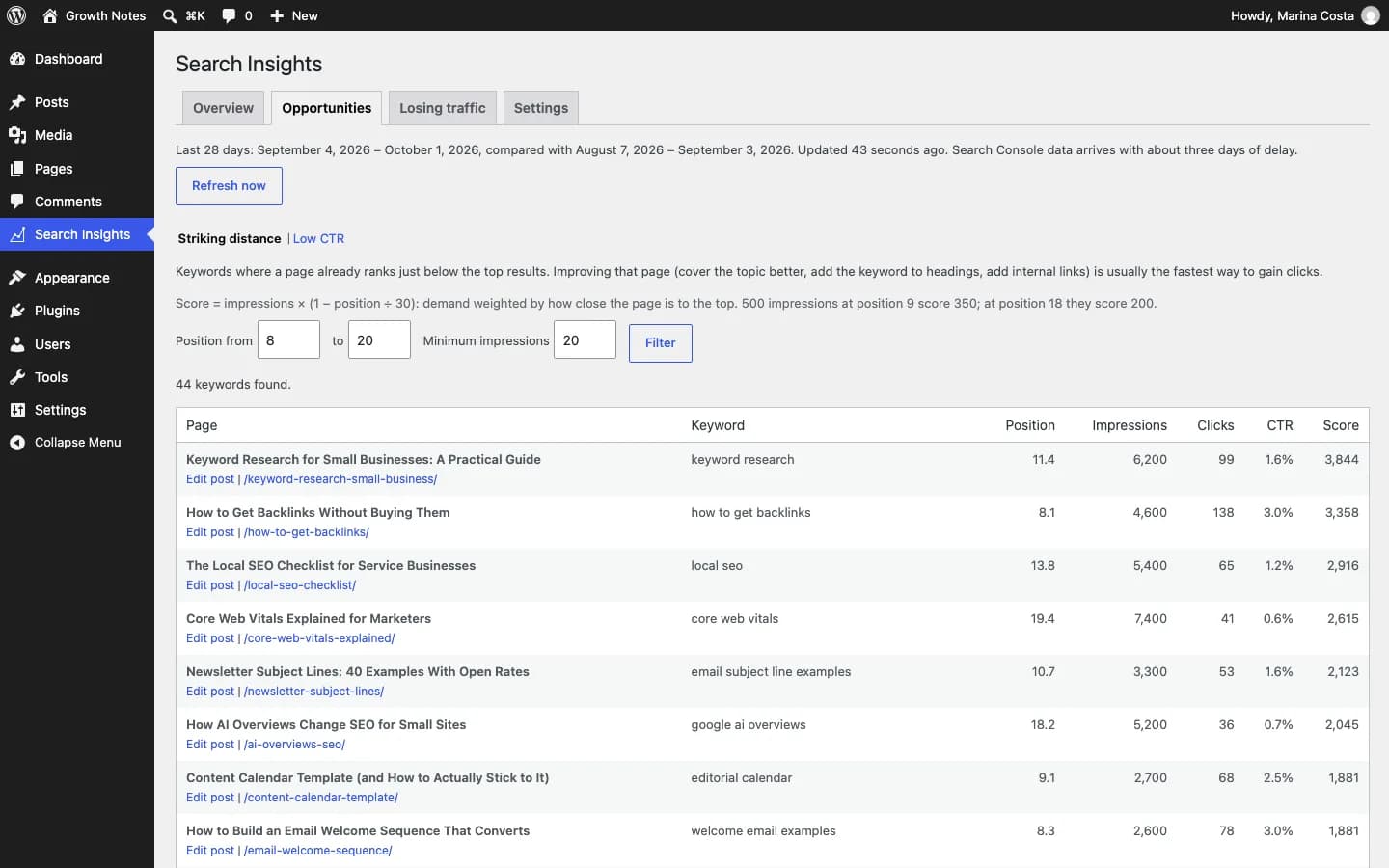
Task: Click the Score column header
Action: (x=1341, y=425)
